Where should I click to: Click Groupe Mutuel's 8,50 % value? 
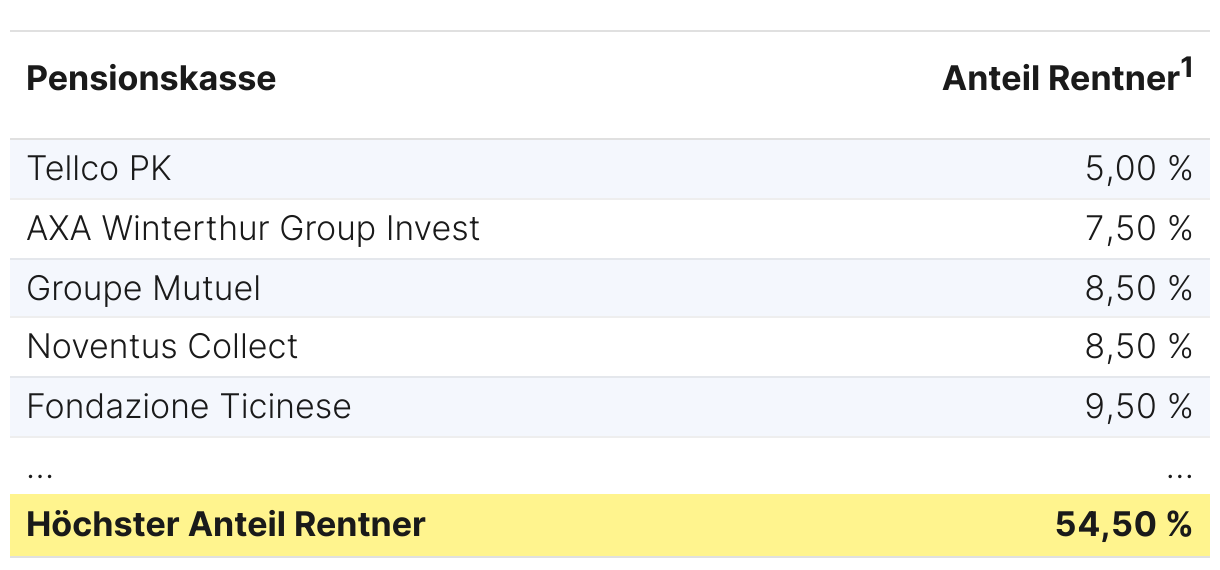(x=1138, y=289)
